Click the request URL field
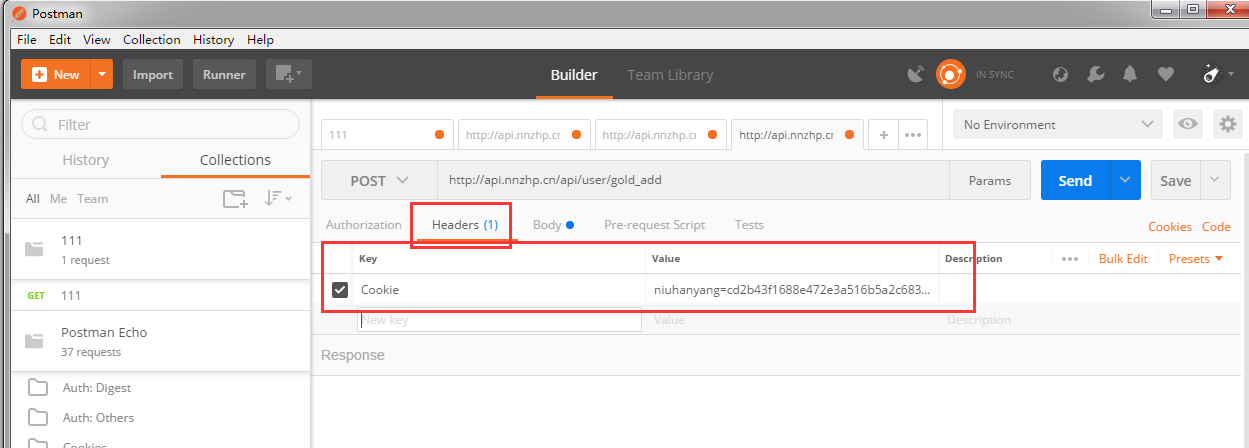Screen dimensions: 1249x448 (693, 181)
